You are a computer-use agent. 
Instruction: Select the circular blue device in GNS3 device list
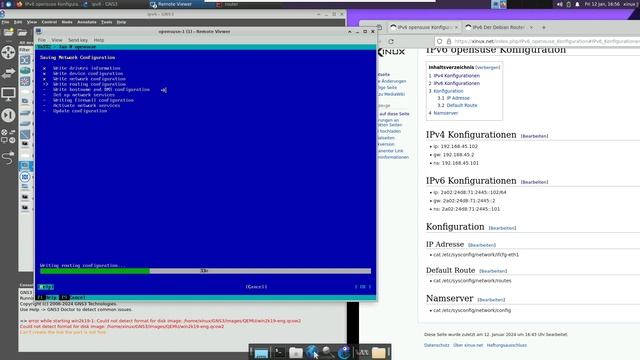25,177
